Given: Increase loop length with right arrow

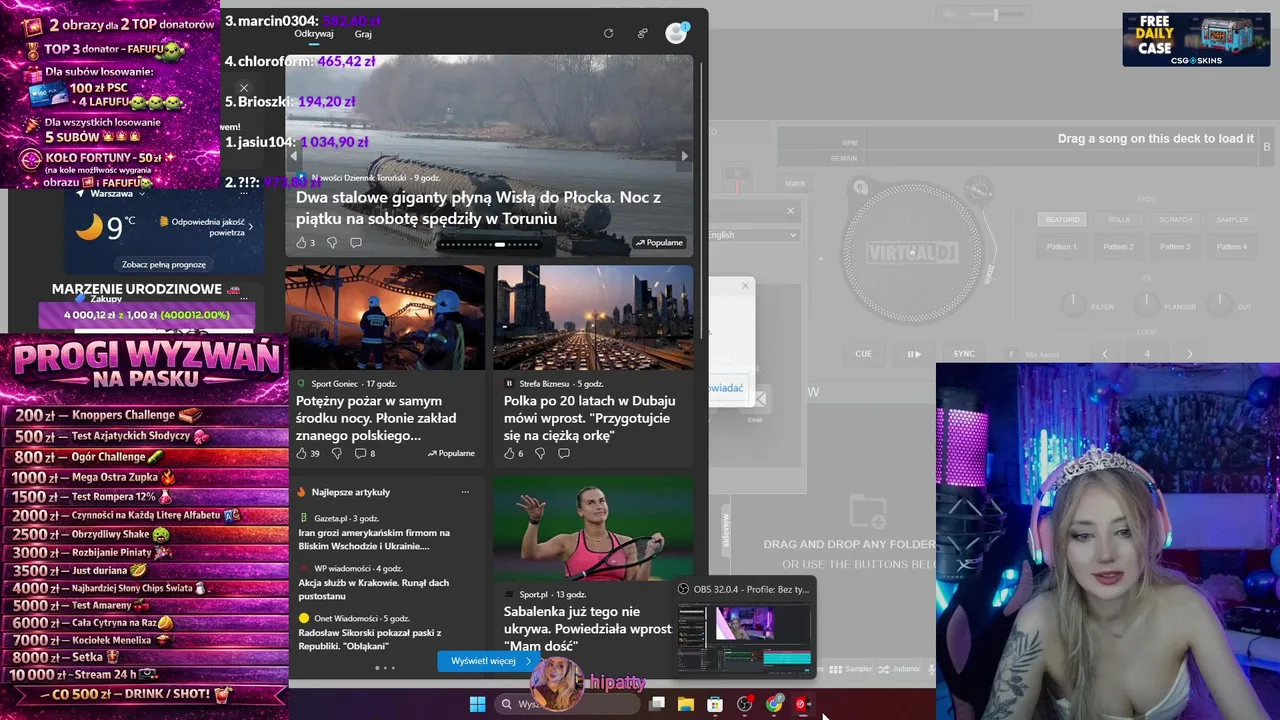Looking at the screenshot, I should point(1189,354).
